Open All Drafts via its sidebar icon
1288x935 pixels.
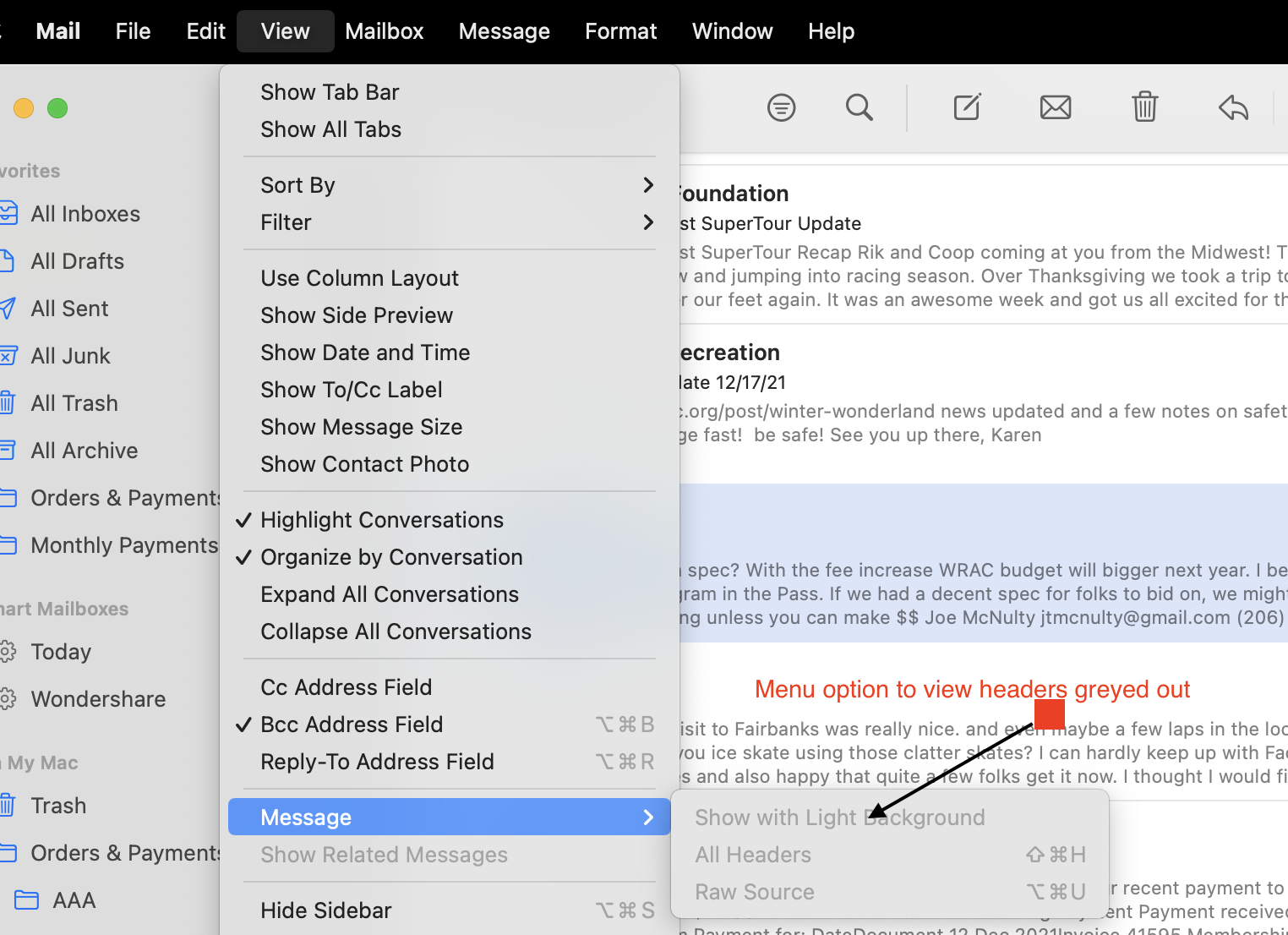(x=8, y=260)
